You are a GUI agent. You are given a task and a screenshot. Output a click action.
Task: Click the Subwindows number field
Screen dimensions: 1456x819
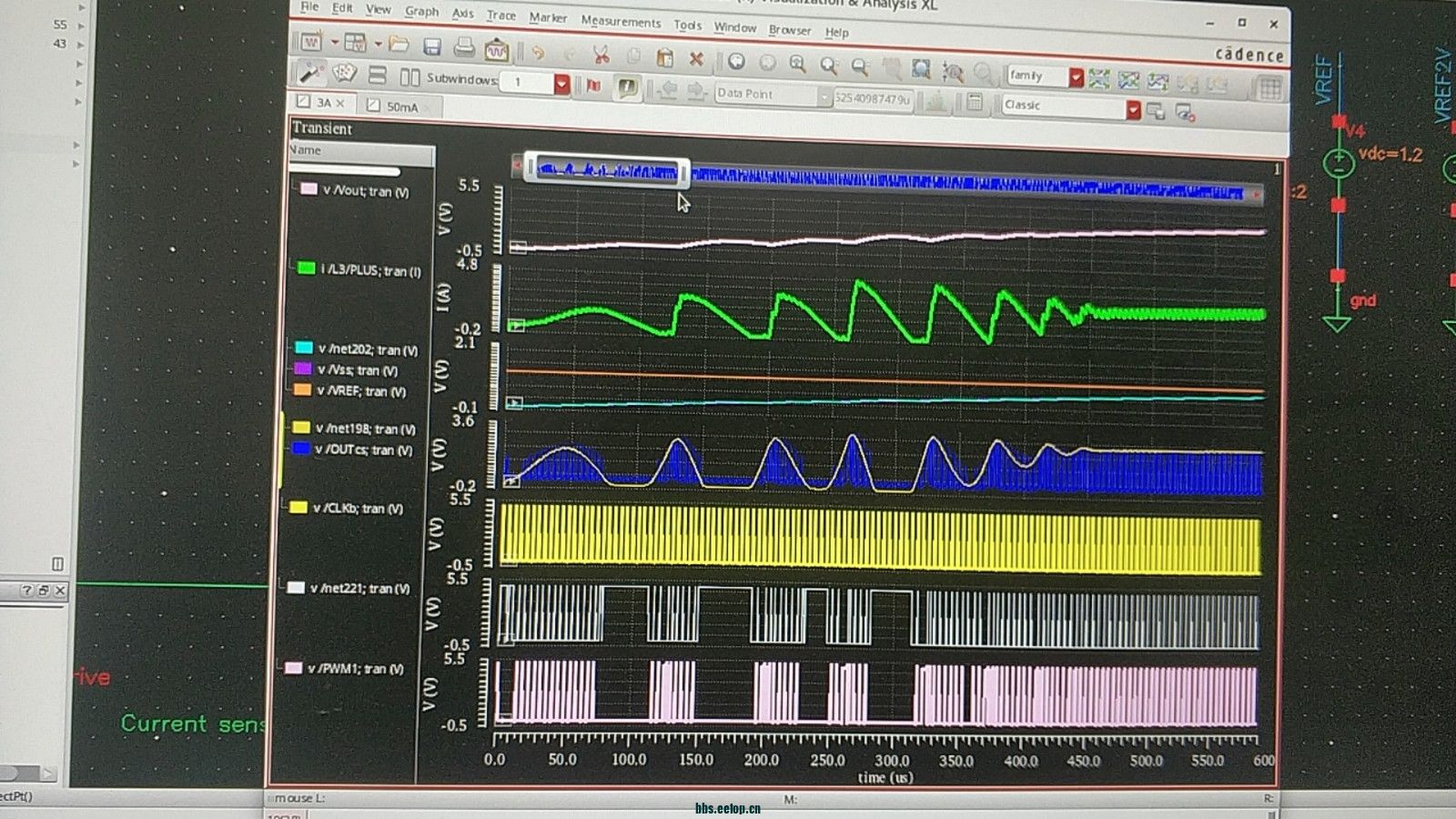[x=528, y=83]
